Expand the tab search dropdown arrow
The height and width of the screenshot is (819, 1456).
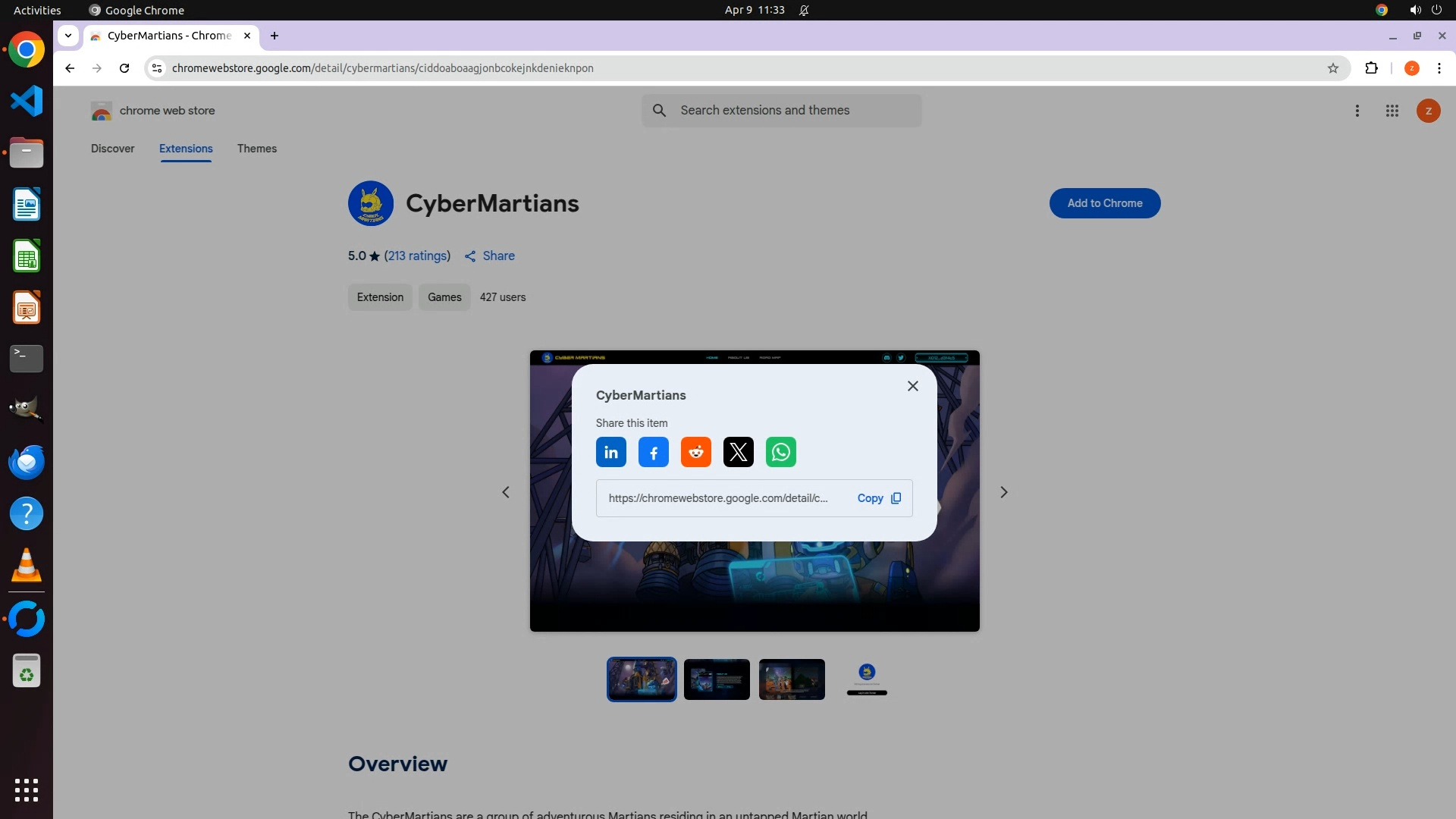tap(68, 36)
